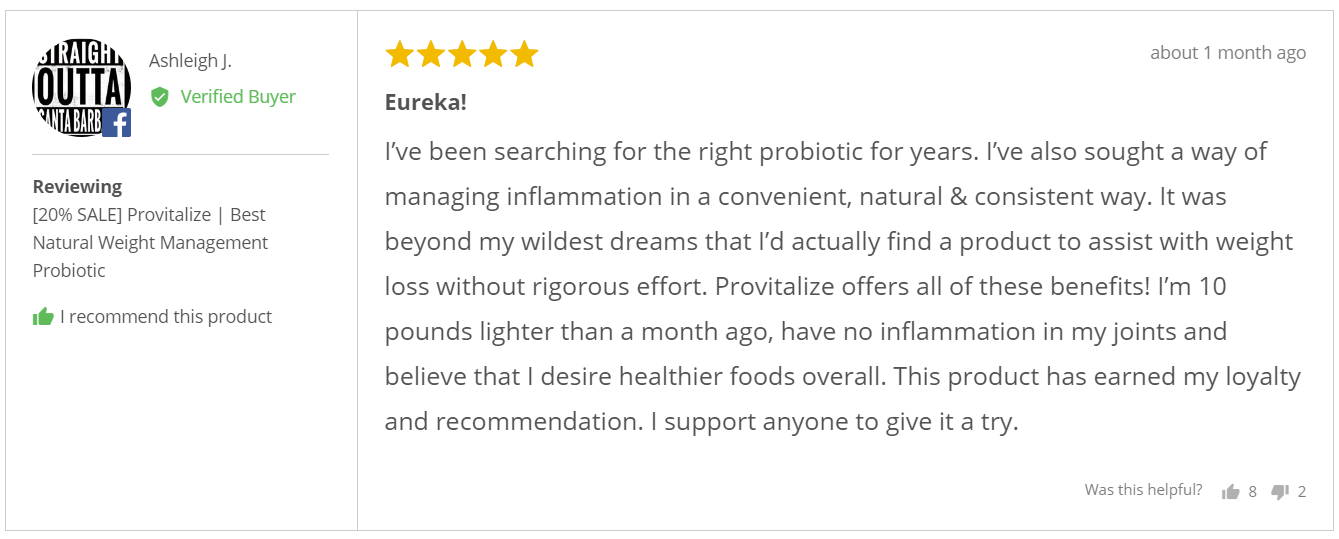This screenshot has height=539, width=1339.
Task: Click the thumbs up helpful icon
Action: (1231, 491)
